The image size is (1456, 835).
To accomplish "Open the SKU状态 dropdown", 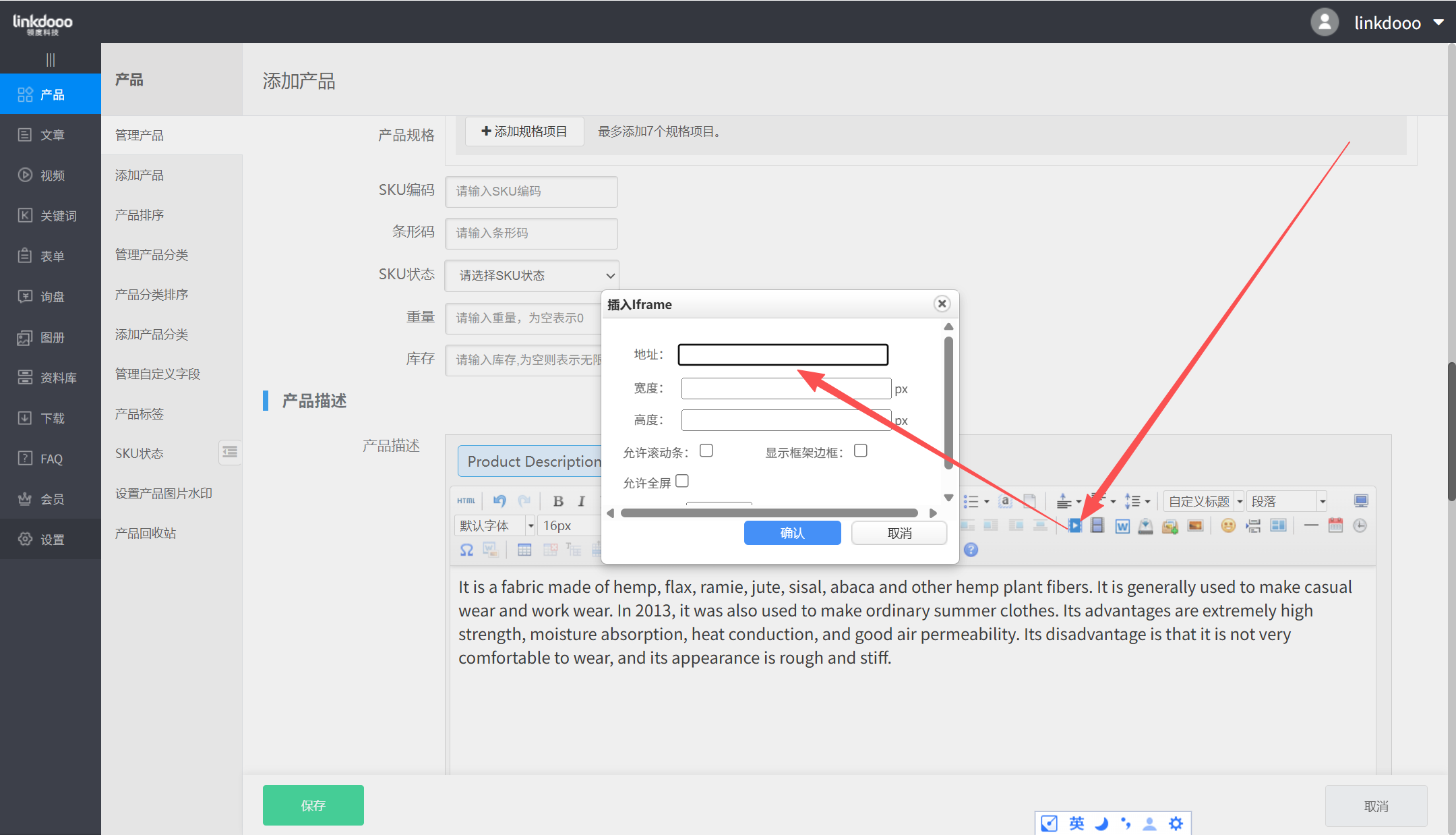I will pyautogui.click(x=532, y=275).
